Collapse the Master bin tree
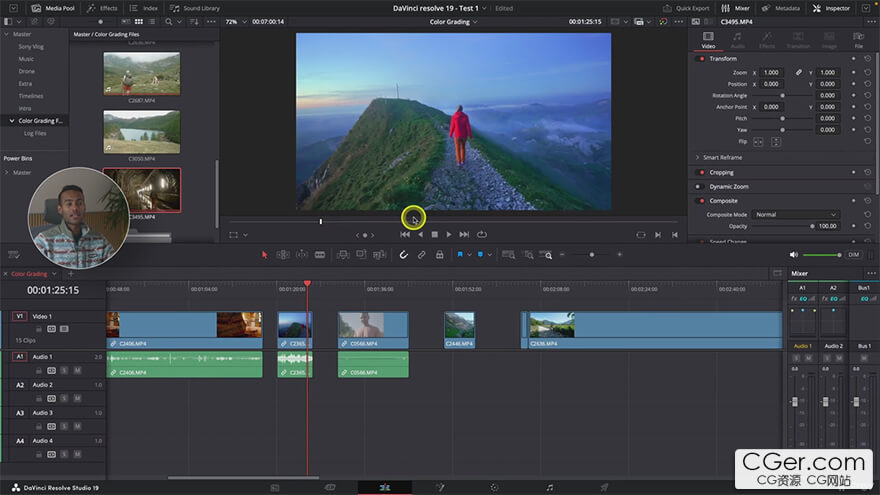The height and width of the screenshot is (495, 880). click(7, 34)
